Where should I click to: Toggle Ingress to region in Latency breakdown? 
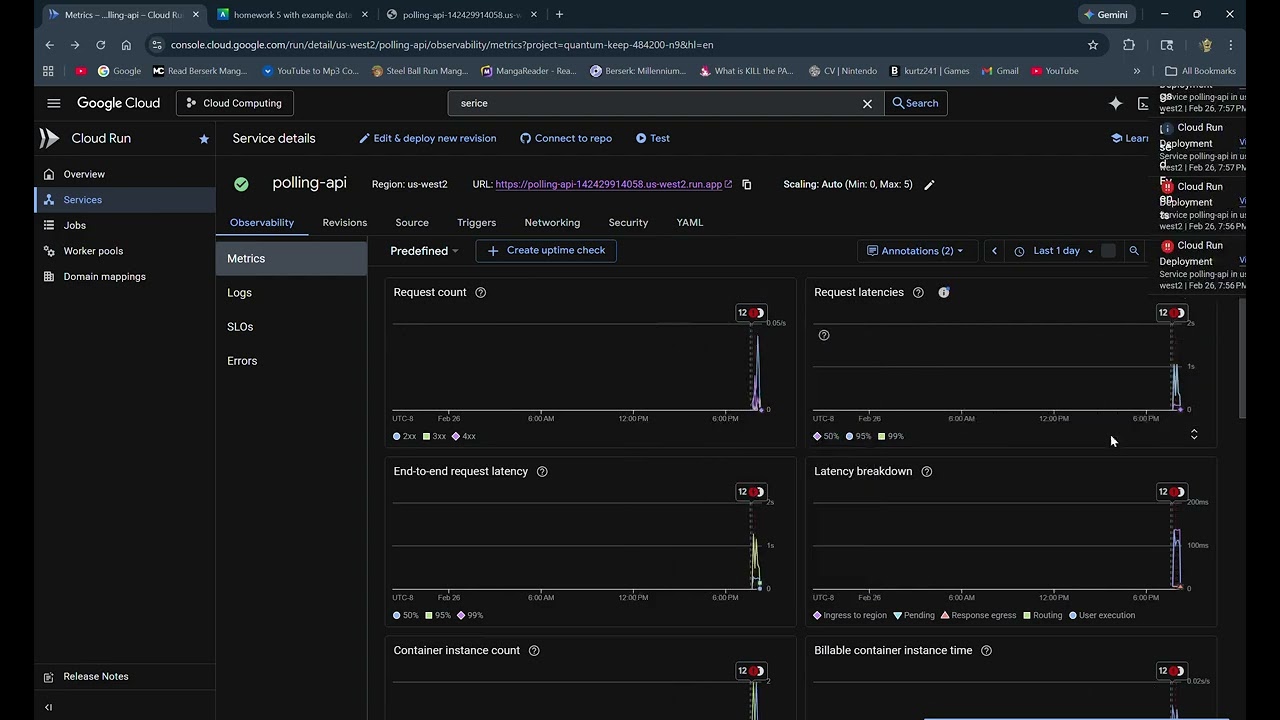[x=851, y=615]
